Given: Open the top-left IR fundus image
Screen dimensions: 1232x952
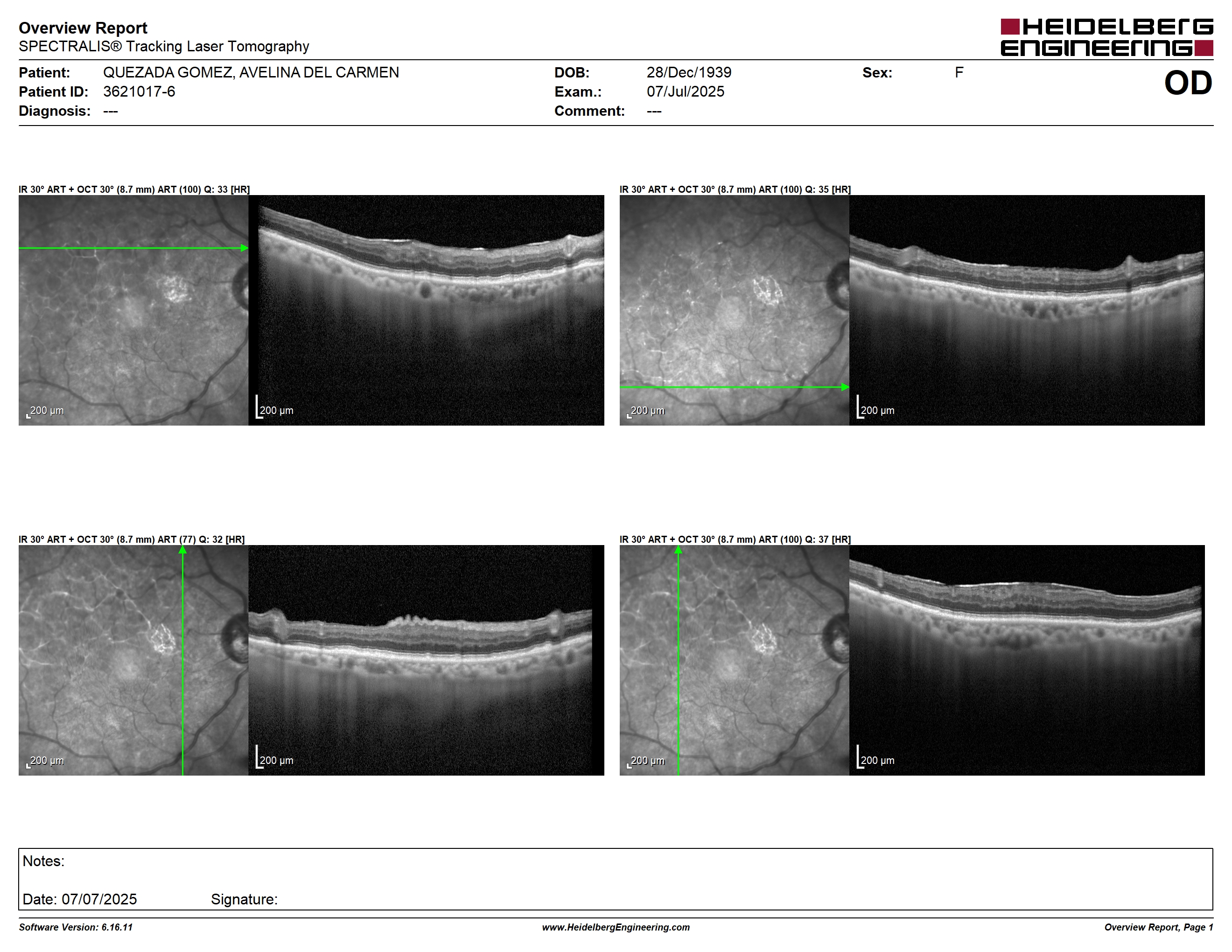Looking at the screenshot, I should coord(133,310).
